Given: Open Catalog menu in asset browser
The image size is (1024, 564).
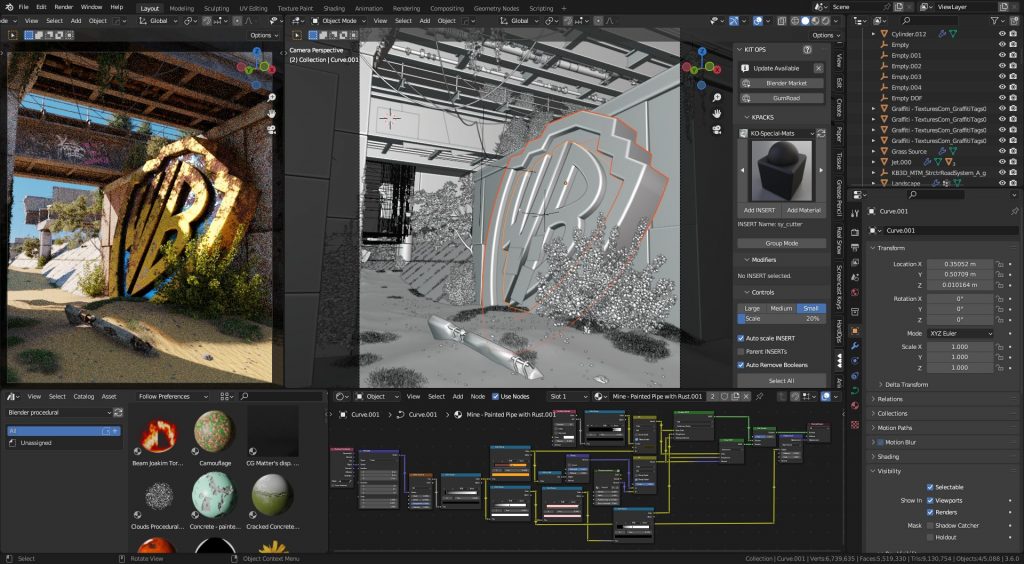Looking at the screenshot, I should 84,396.
